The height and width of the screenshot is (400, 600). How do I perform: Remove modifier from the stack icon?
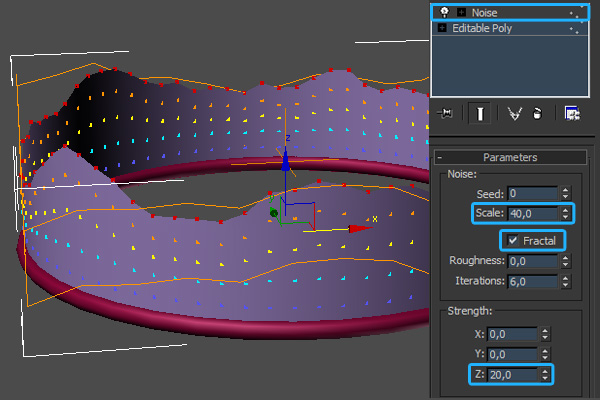tap(537, 114)
